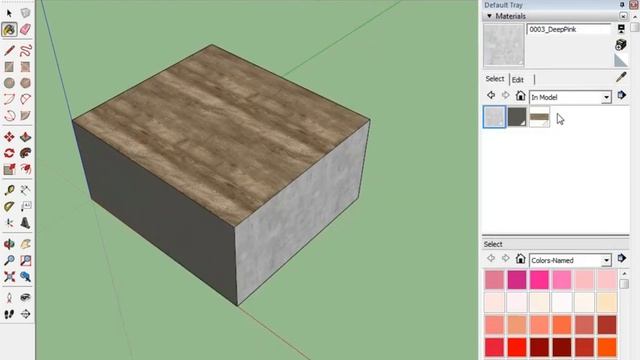The width and height of the screenshot is (640, 360).
Task: Pick the Eraser tool
Action: pyautogui.click(x=25, y=29)
